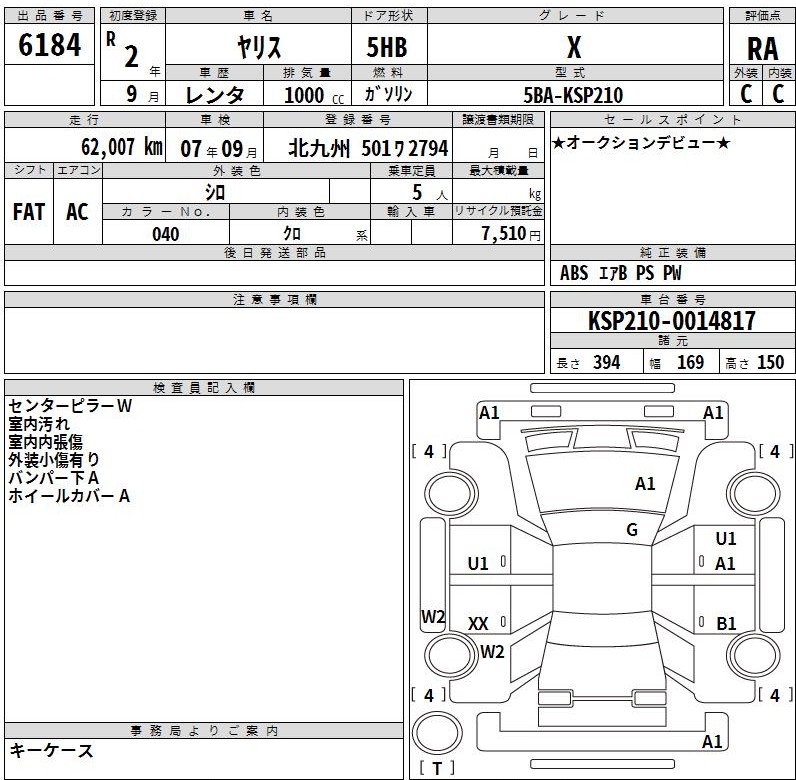Click the recycle deposit 7,510円
This screenshot has width=796, height=780.
point(511,234)
